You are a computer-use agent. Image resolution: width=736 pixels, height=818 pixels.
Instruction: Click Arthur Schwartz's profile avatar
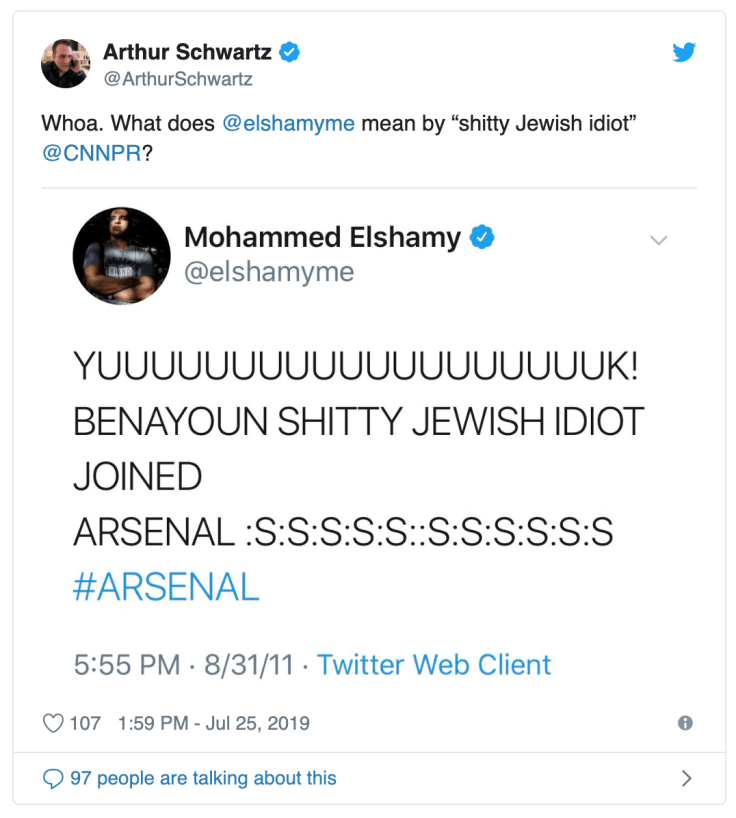click(x=65, y=63)
